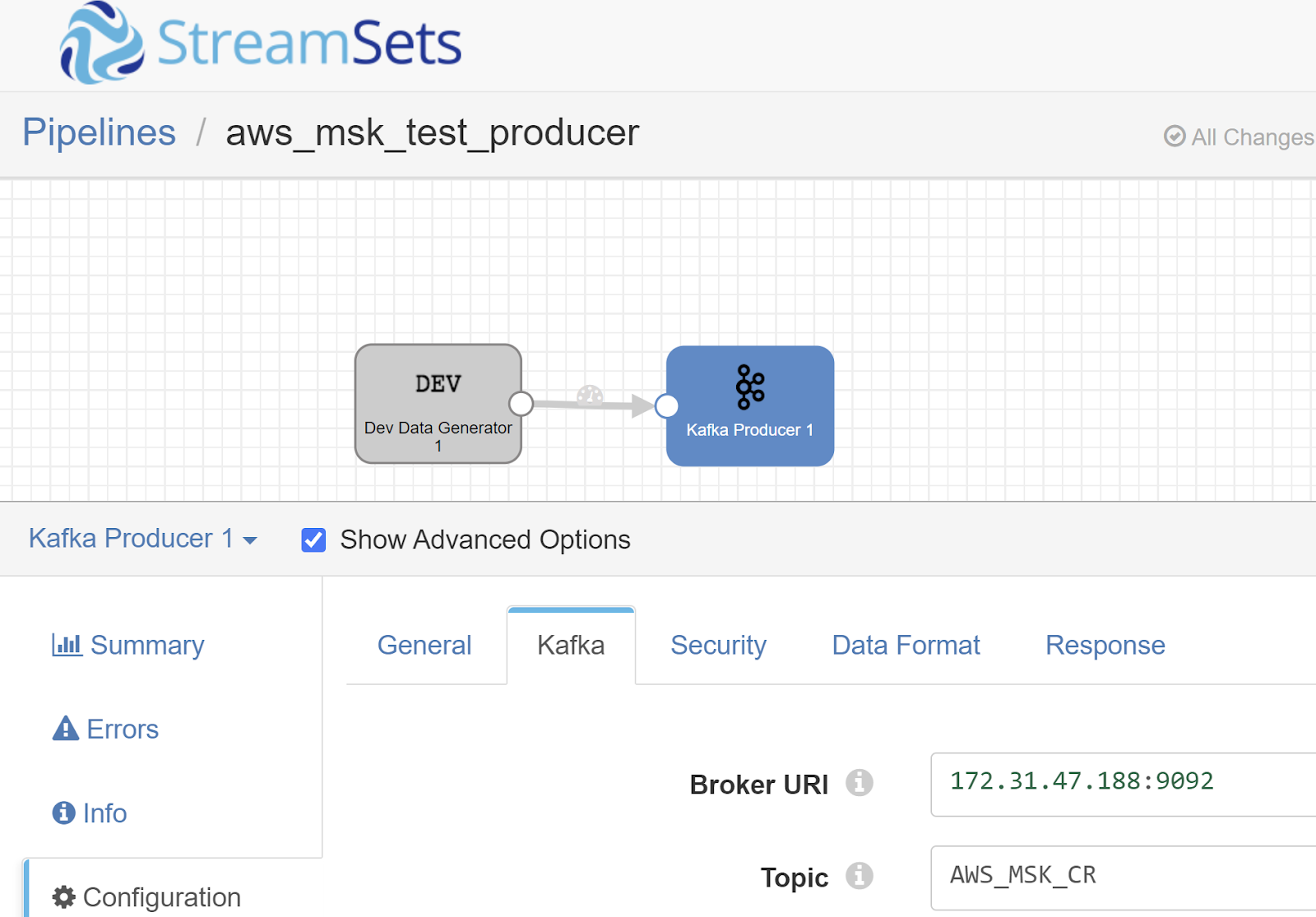Click the Broker URI info tooltip icon
Viewport: 1316px width, 917px height.
point(860,783)
